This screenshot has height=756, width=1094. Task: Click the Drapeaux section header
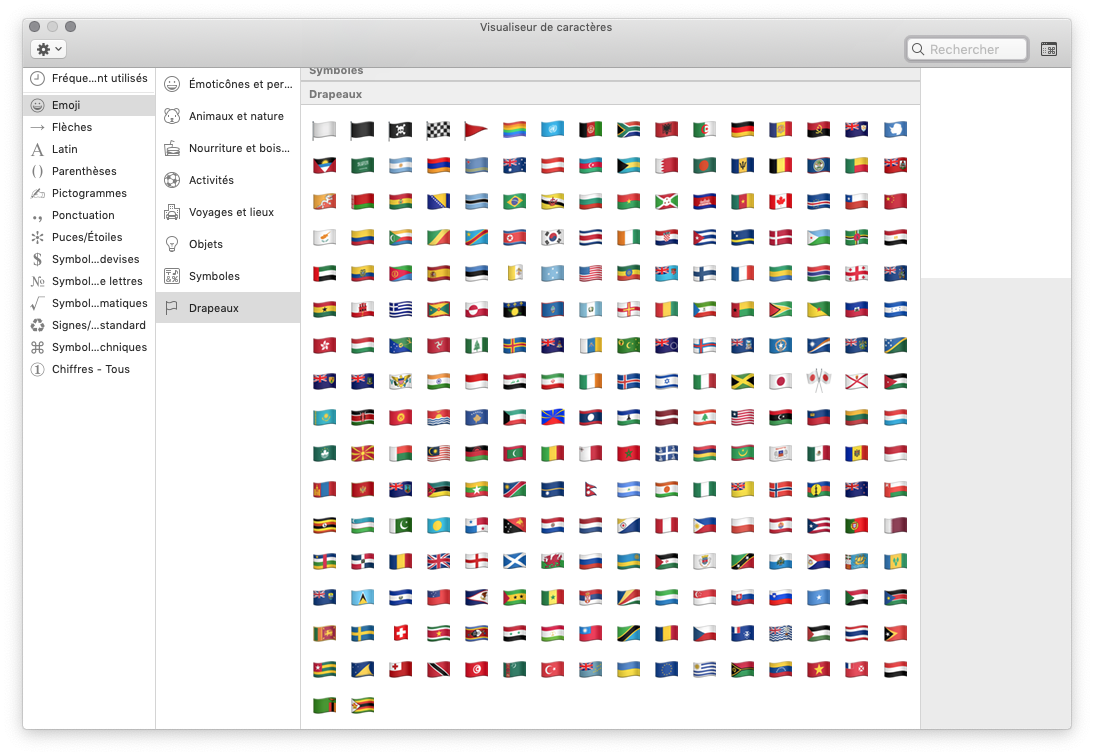point(610,94)
